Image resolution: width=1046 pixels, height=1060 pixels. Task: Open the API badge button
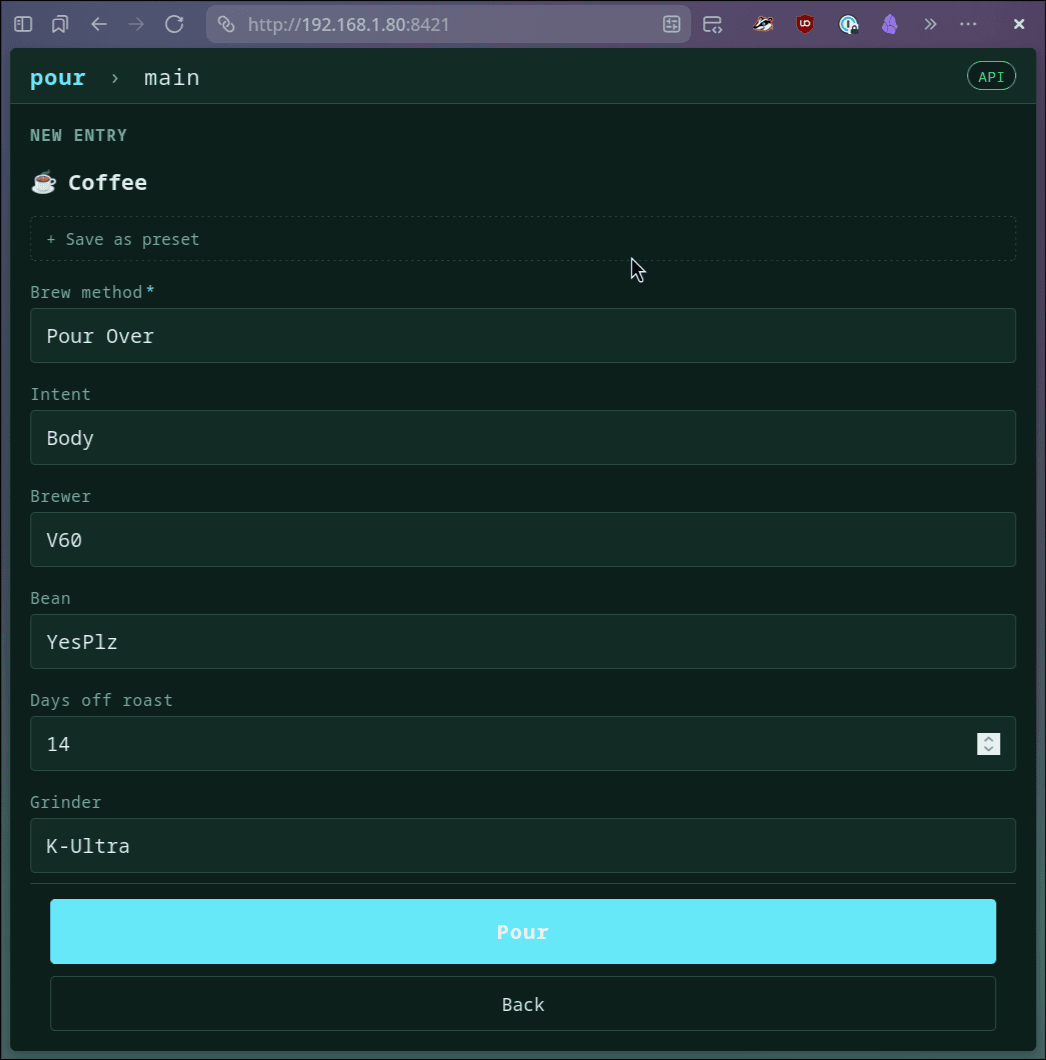pyautogui.click(x=991, y=76)
